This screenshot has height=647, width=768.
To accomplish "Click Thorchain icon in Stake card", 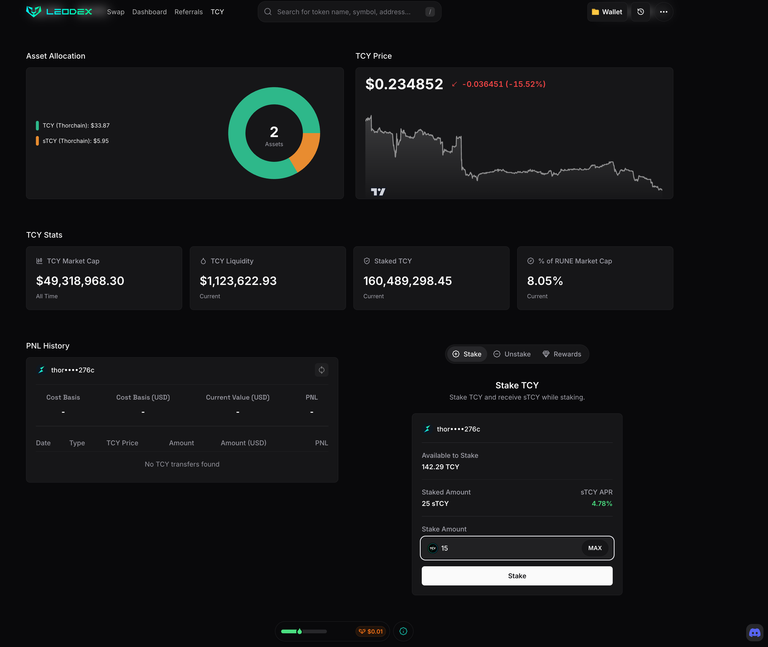I will [x=427, y=429].
